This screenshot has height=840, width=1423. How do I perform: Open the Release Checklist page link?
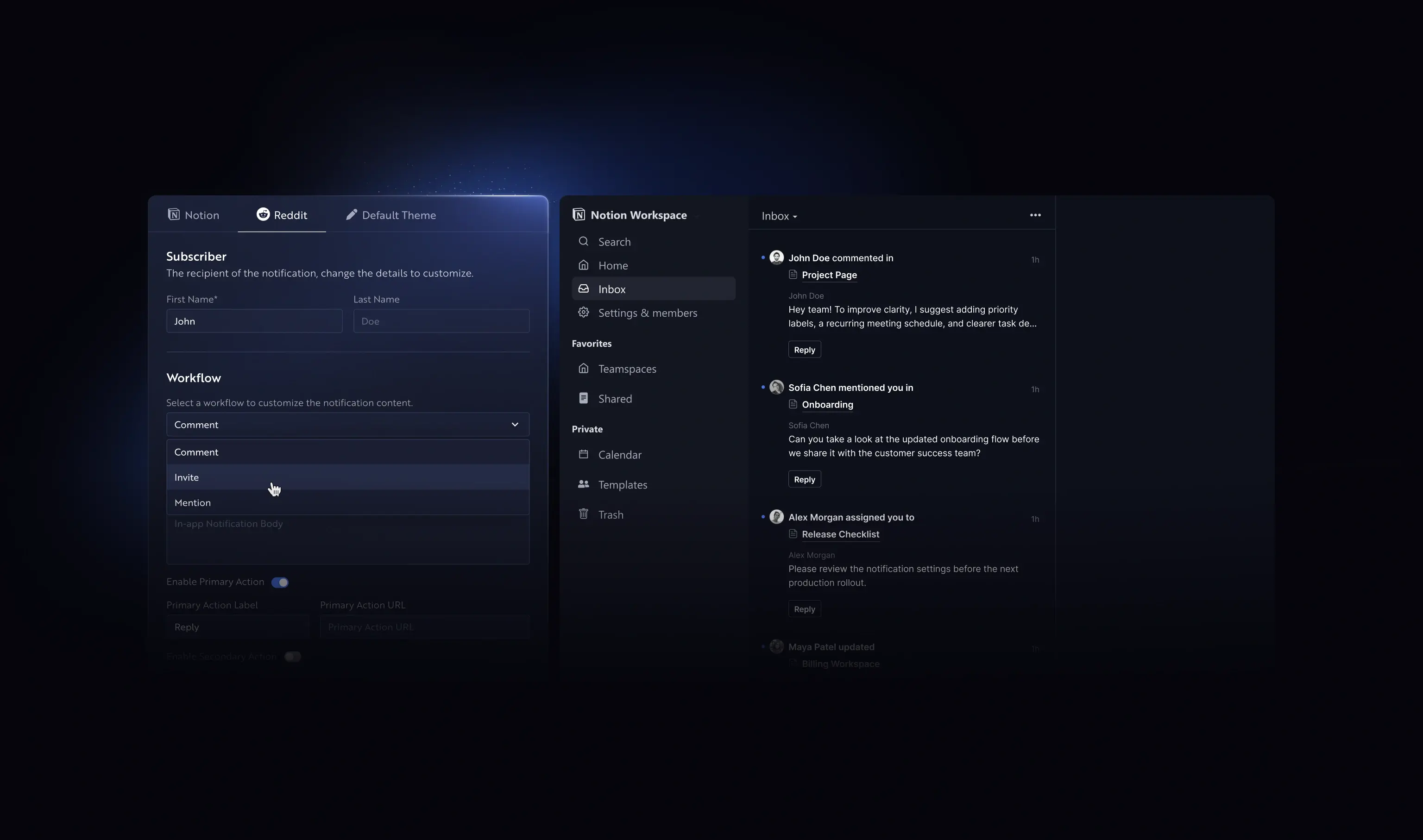tap(840, 534)
